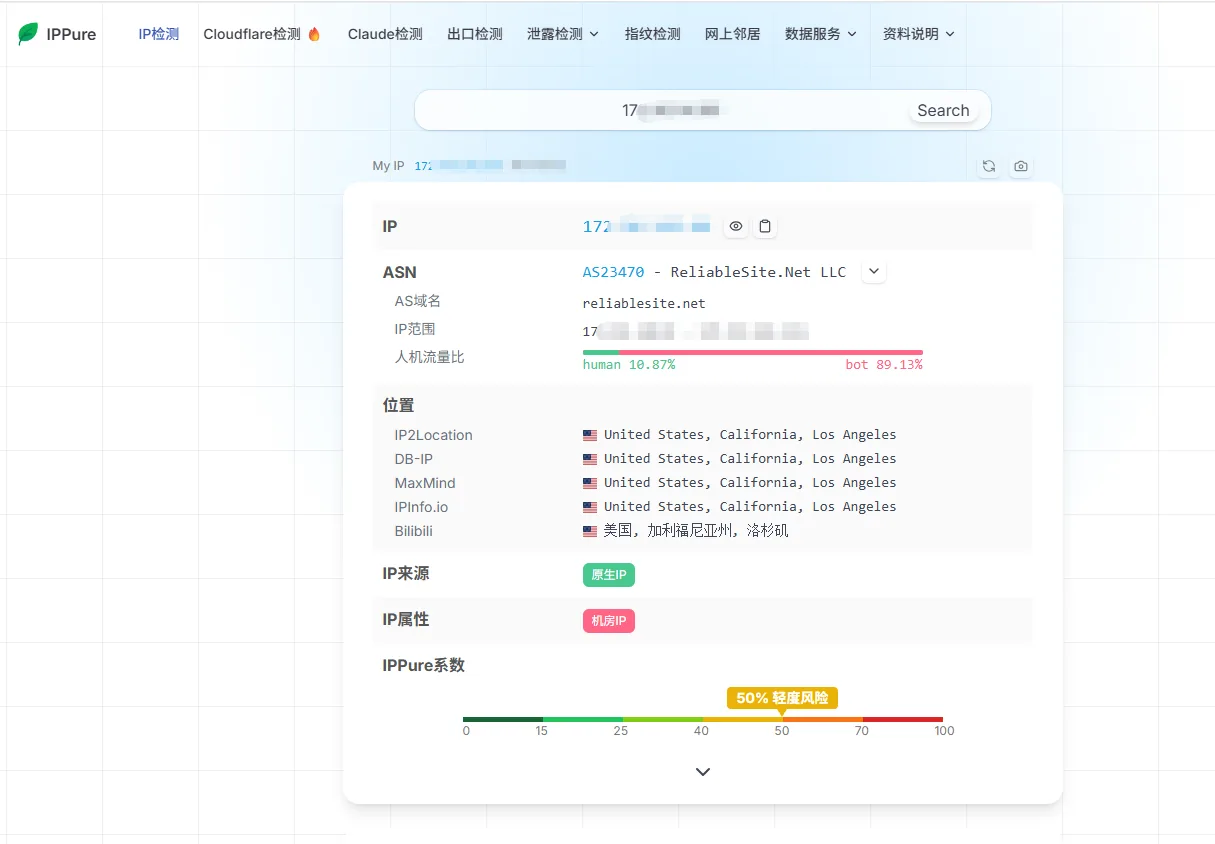Click the ReliableSite.Net LLC text

point(758,272)
